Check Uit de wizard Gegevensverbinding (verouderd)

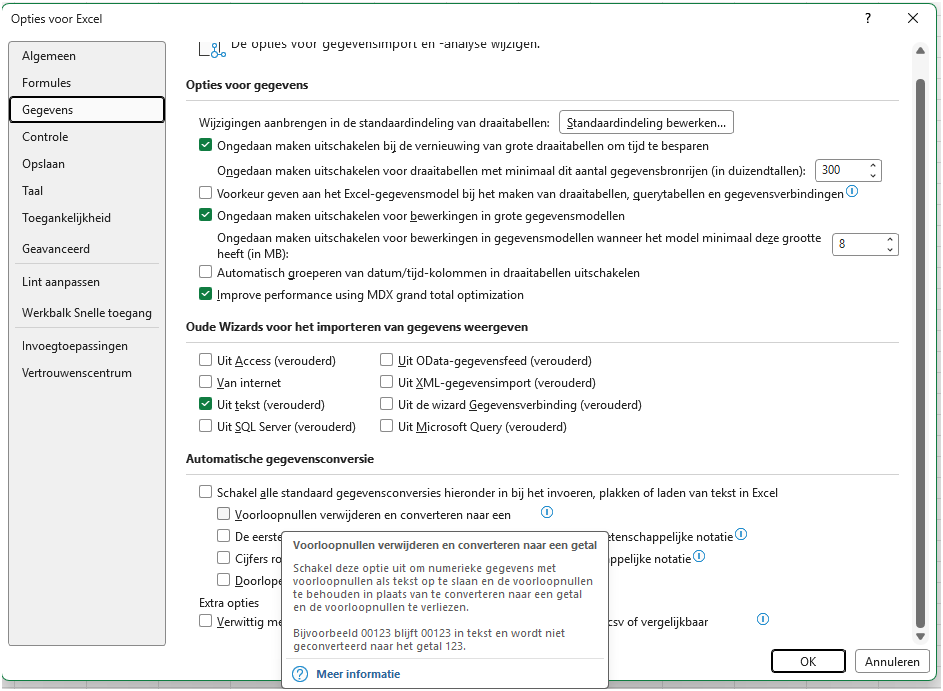click(x=387, y=404)
